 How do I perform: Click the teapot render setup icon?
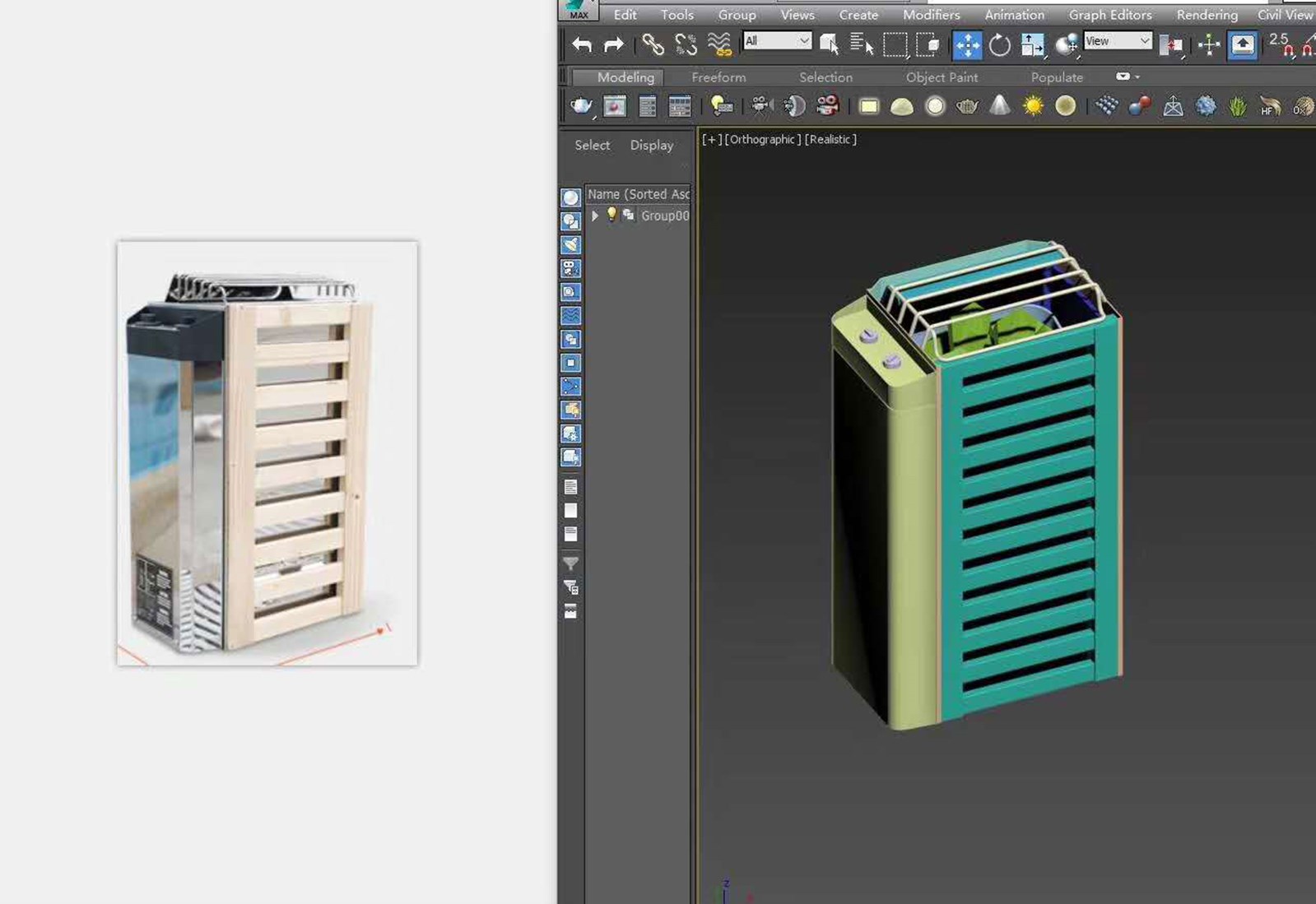581,106
